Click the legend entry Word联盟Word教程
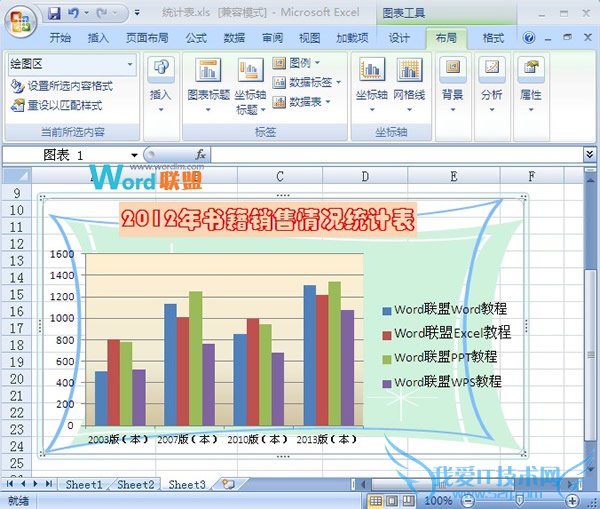Screen dimensions: 600x509 (445, 309)
